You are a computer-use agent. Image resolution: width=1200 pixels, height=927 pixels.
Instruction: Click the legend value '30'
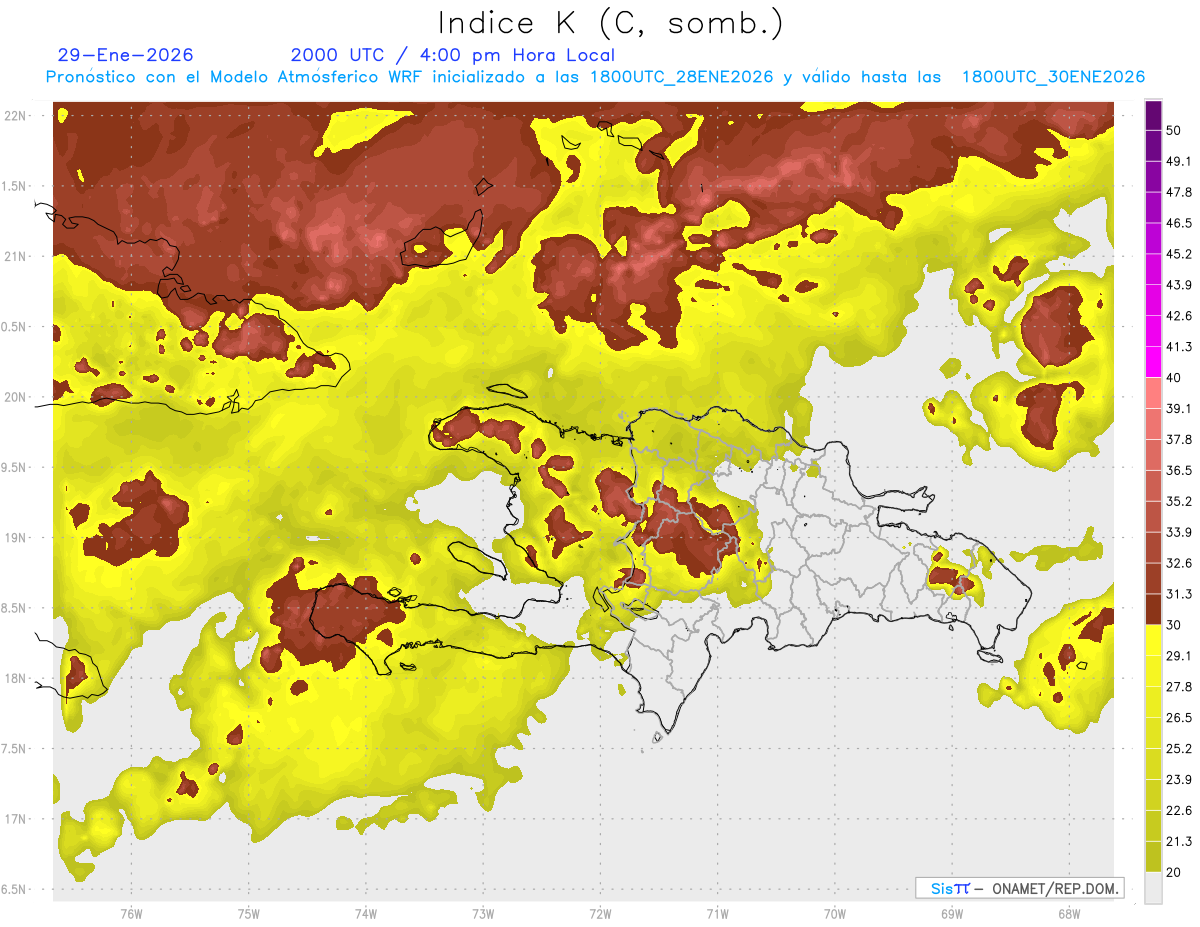pos(1174,625)
